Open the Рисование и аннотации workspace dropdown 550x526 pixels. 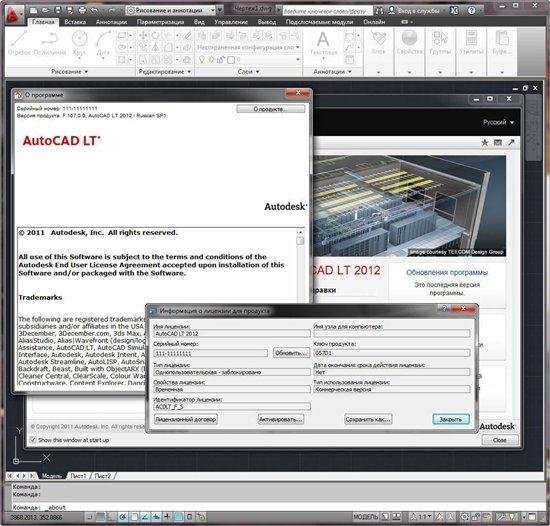coord(170,11)
